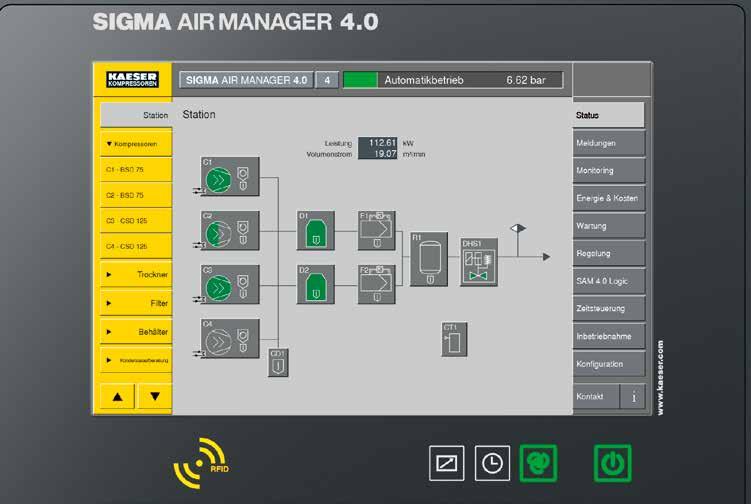
Task: Open the Inbetriebnahme menu
Action: [x=609, y=336]
